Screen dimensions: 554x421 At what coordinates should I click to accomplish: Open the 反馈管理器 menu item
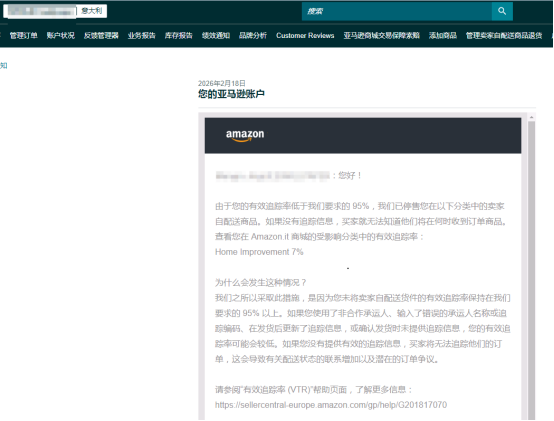[x=101, y=35]
